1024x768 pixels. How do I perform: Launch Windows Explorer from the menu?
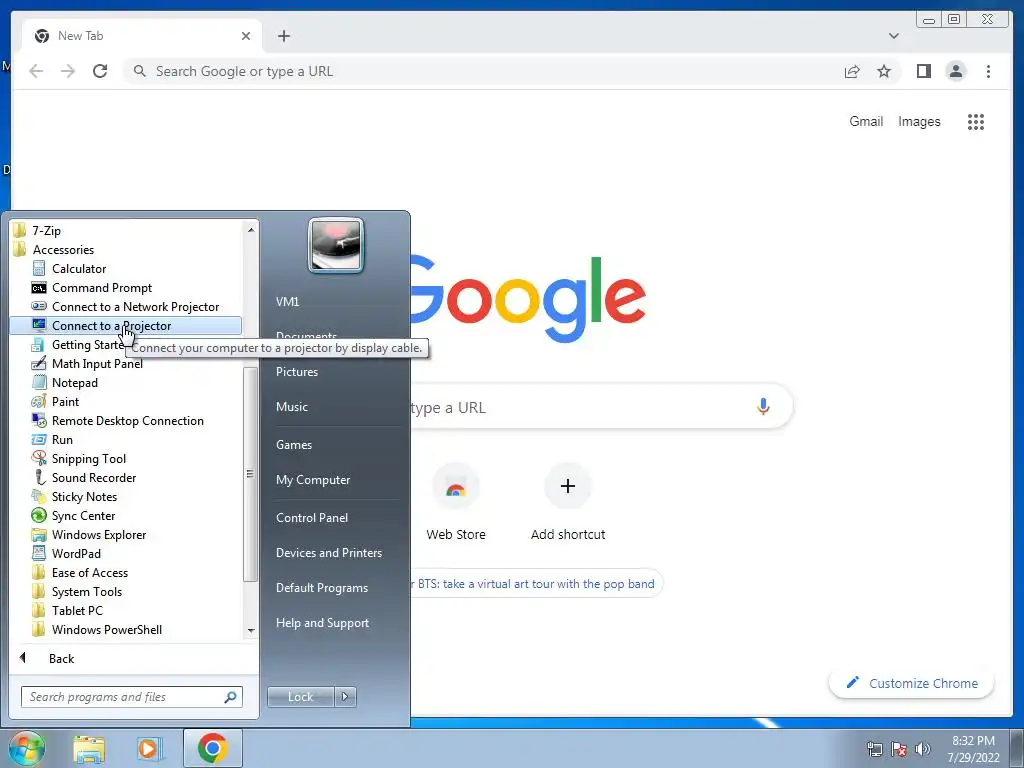[99, 534]
